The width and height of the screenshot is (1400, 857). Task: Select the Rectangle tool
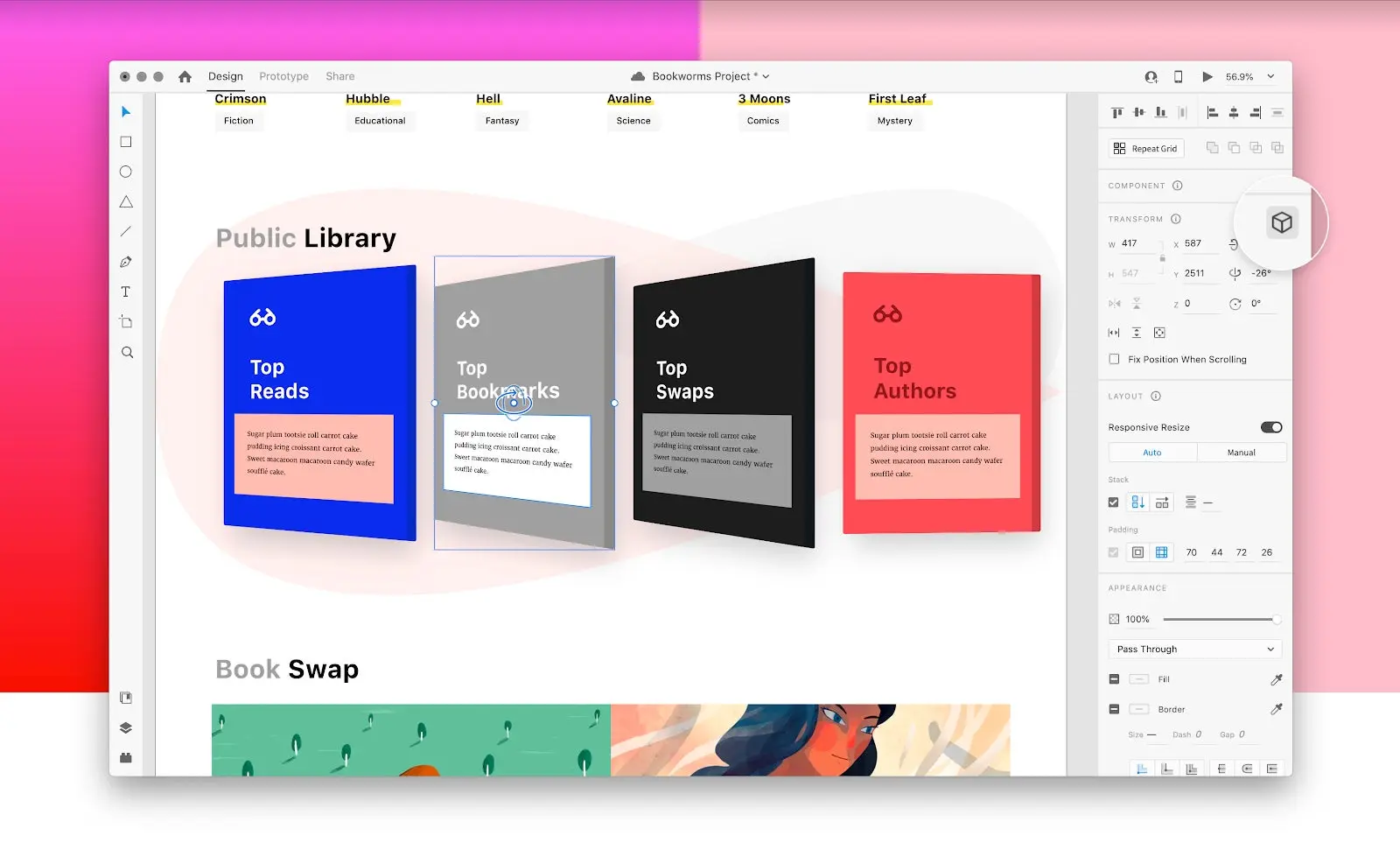click(x=126, y=141)
